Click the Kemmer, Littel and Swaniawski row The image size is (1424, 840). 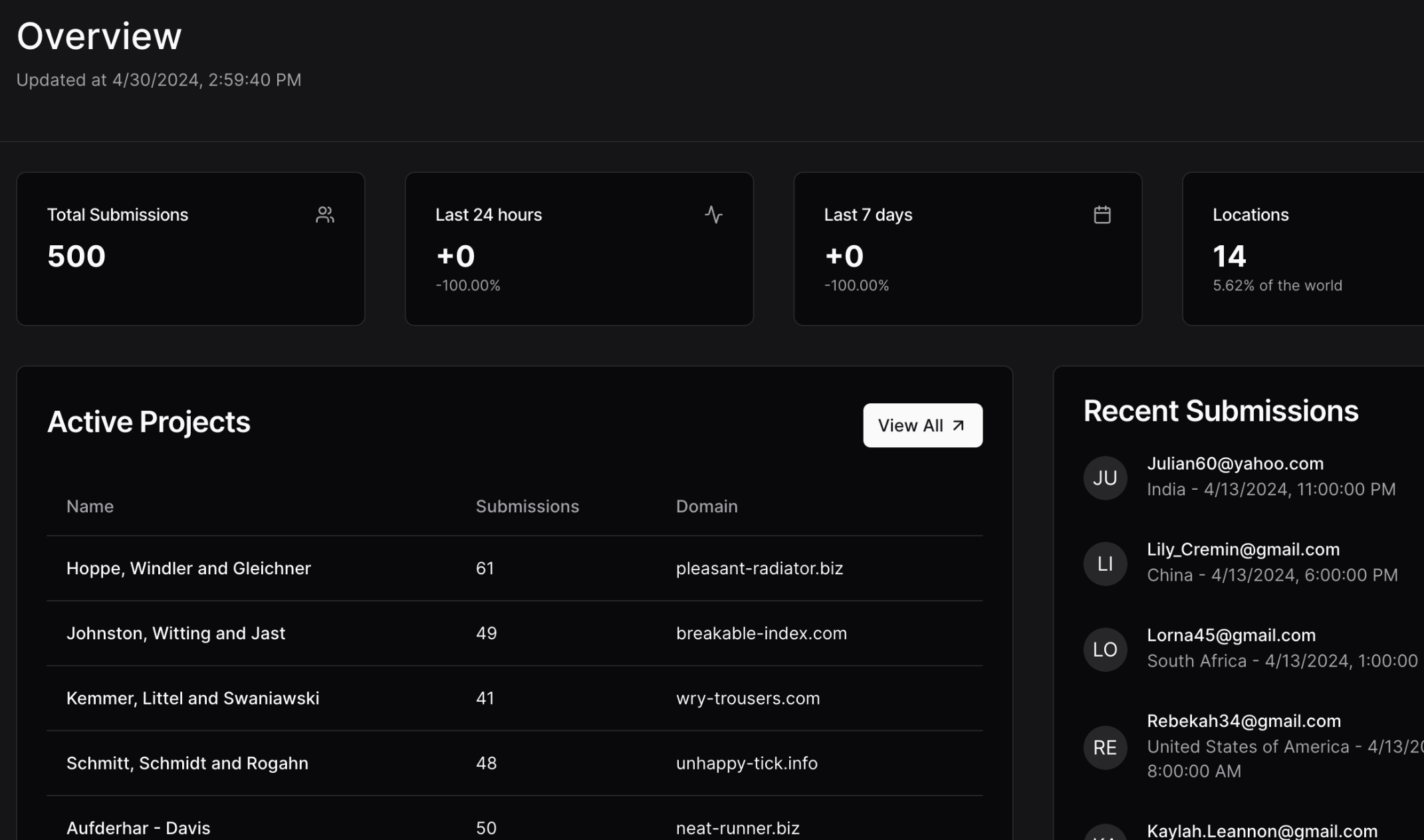[x=193, y=698]
